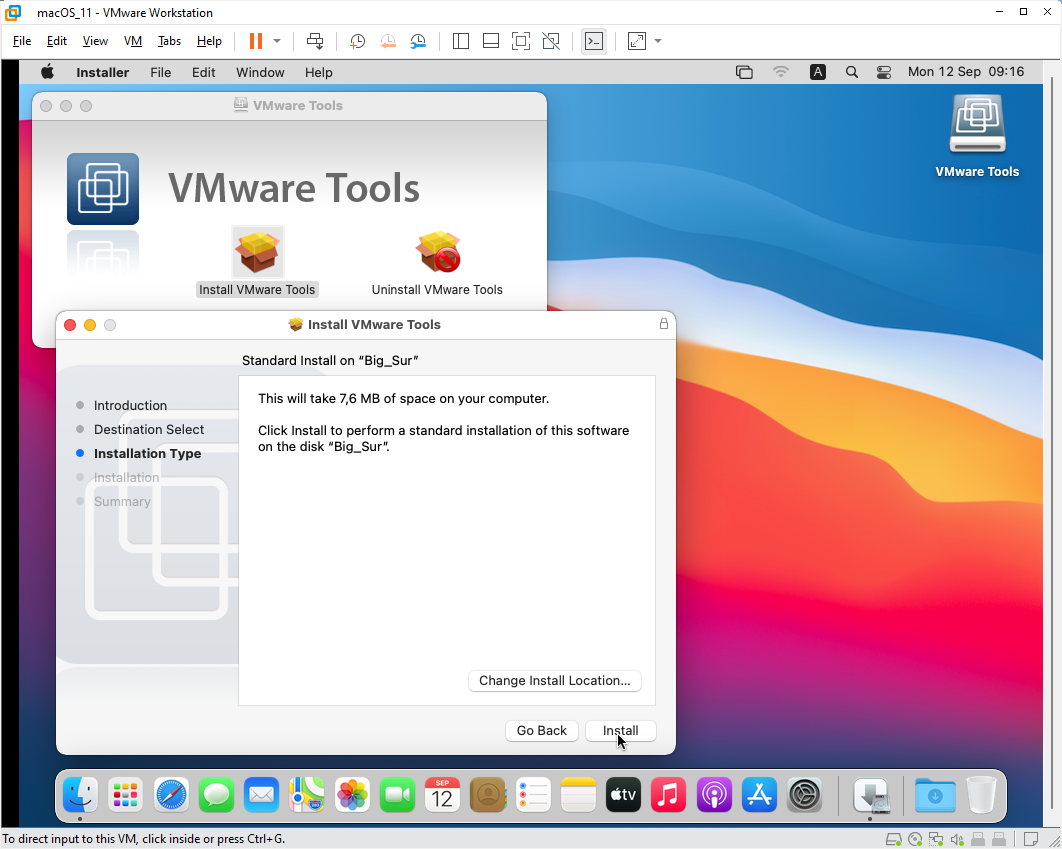This screenshot has width=1062, height=849.
Task: Click Change Install Location button
Action: pyautogui.click(x=555, y=680)
